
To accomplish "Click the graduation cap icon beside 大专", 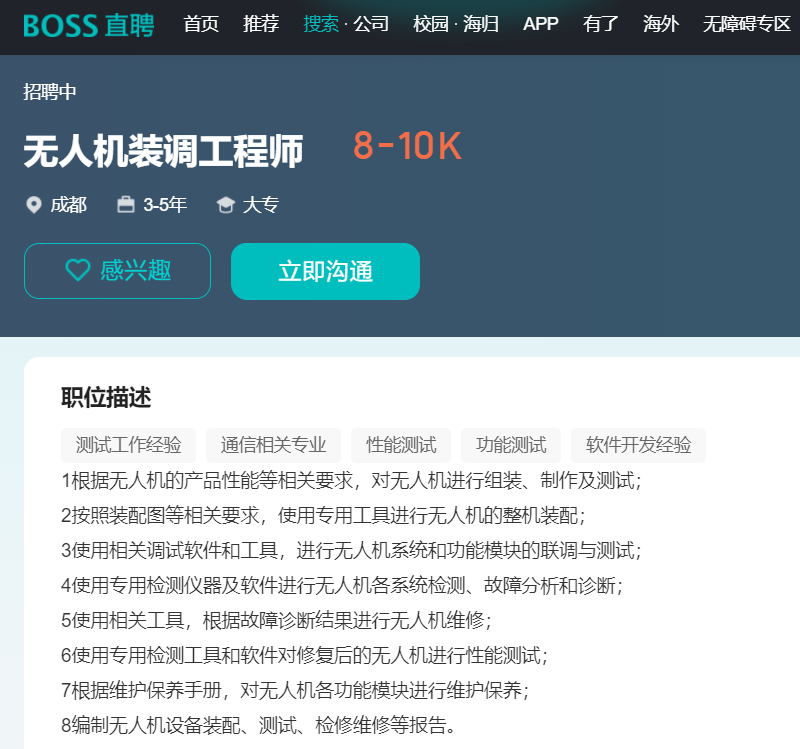I will click(x=226, y=205).
